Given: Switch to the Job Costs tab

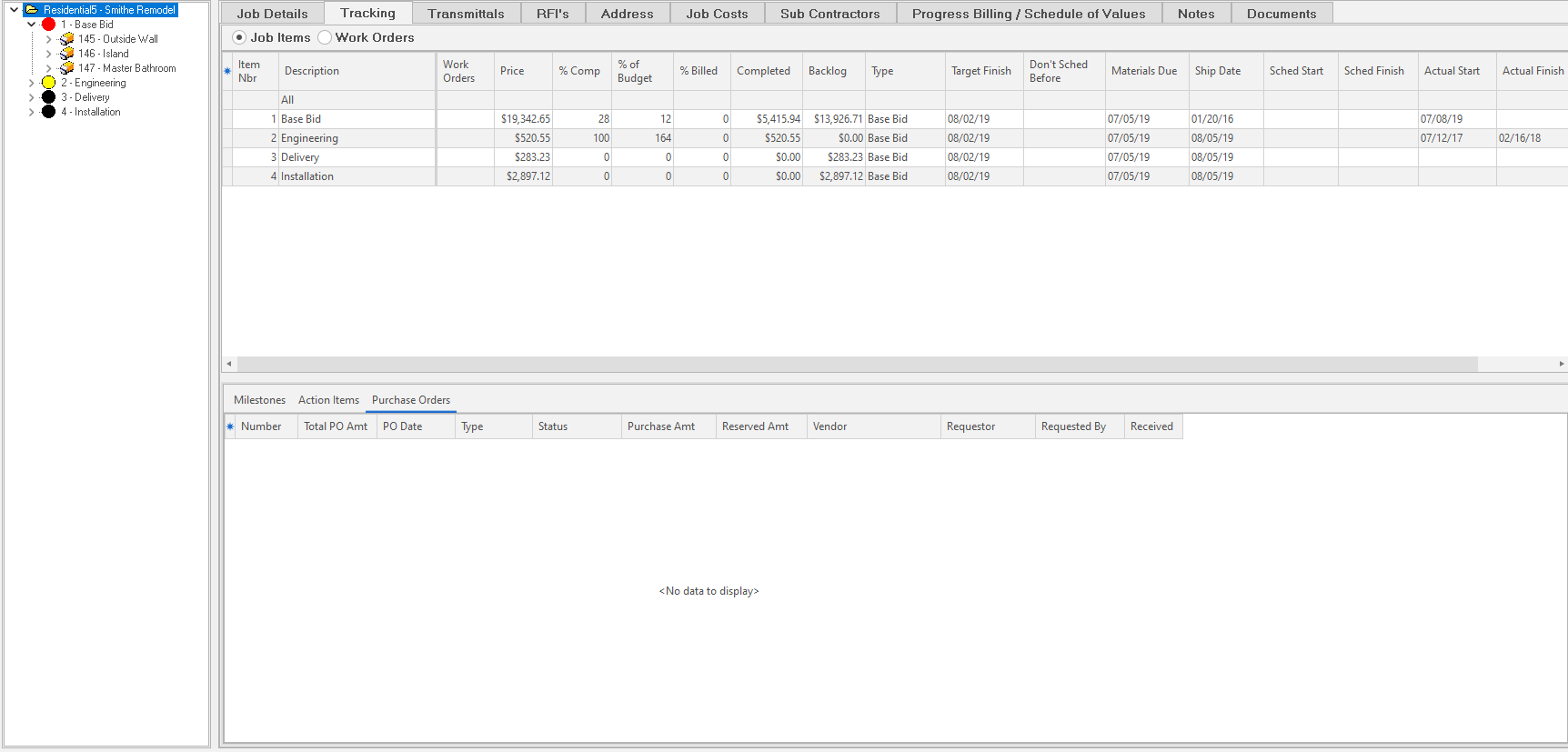Looking at the screenshot, I should pos(717,14).
